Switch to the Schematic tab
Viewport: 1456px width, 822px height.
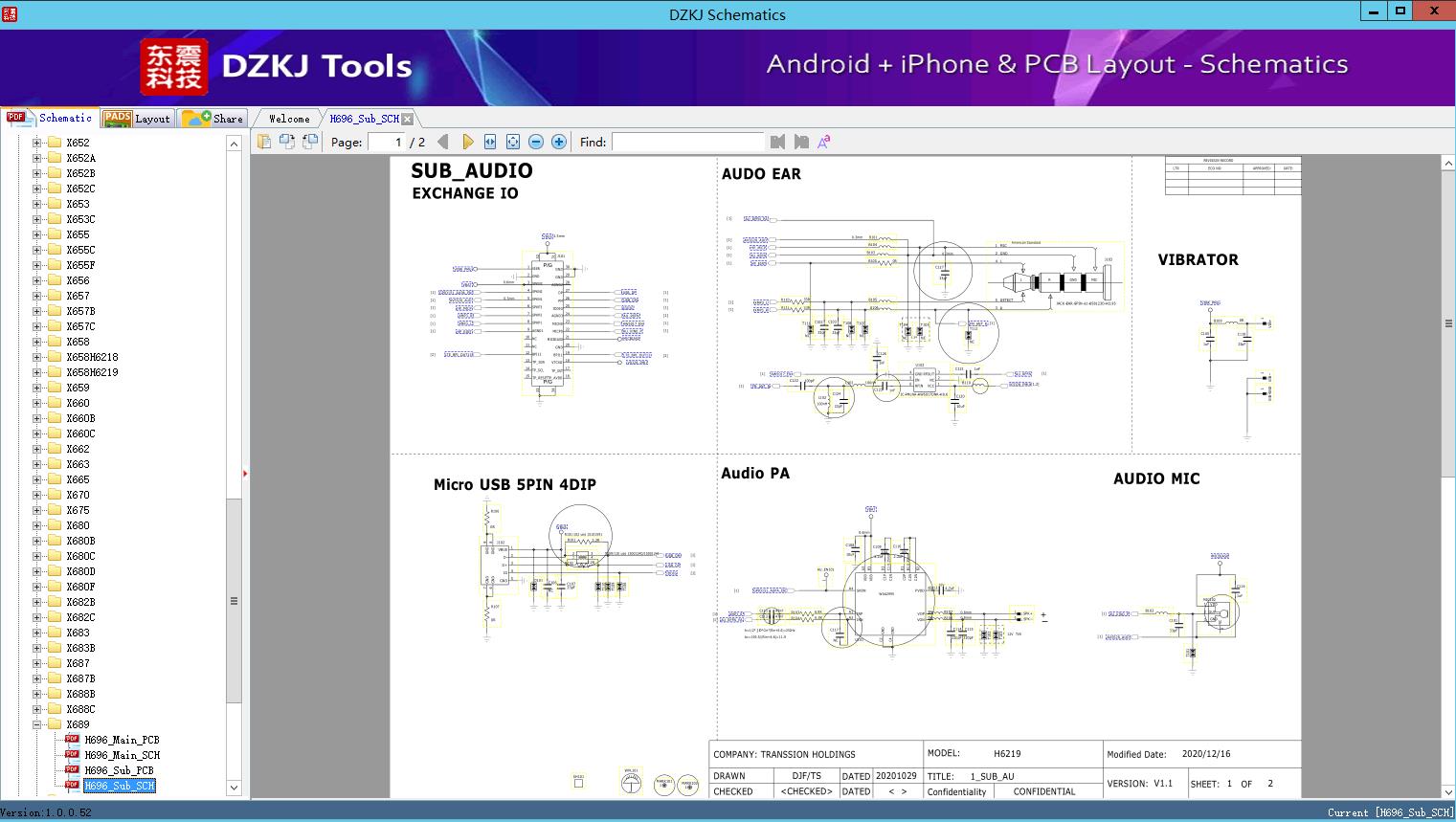point(50,118)
